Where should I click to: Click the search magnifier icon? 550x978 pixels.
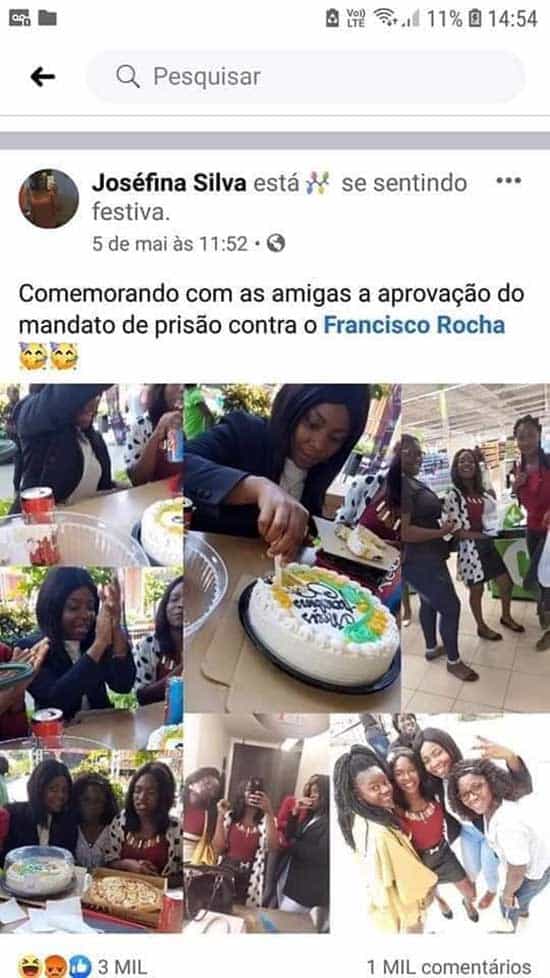pyautogui.click(x=128, y=77)
